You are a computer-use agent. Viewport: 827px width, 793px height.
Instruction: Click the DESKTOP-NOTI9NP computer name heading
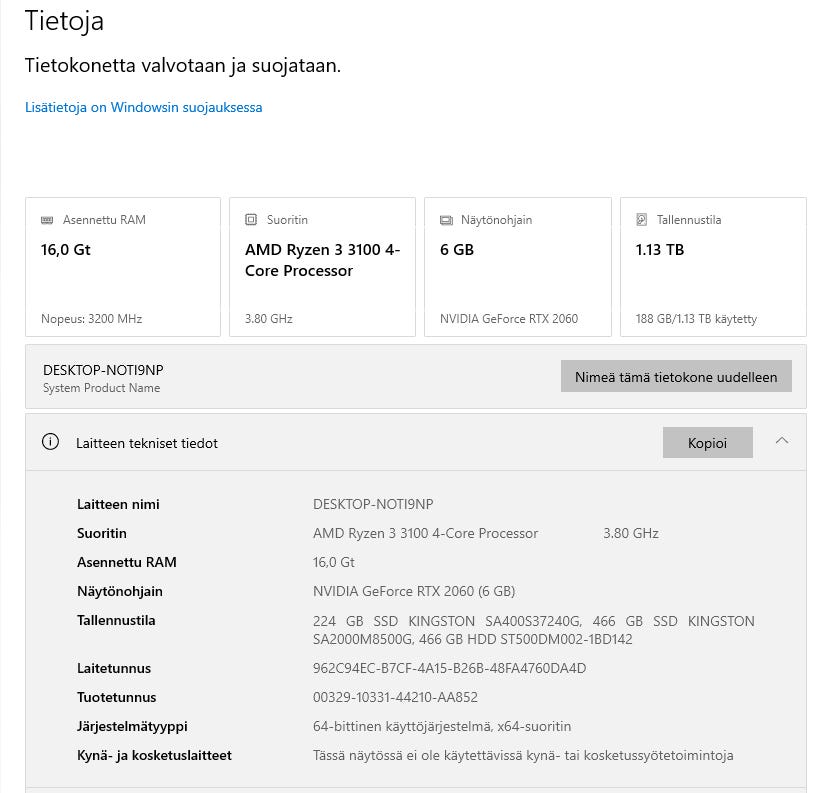[x=103, y=370]
